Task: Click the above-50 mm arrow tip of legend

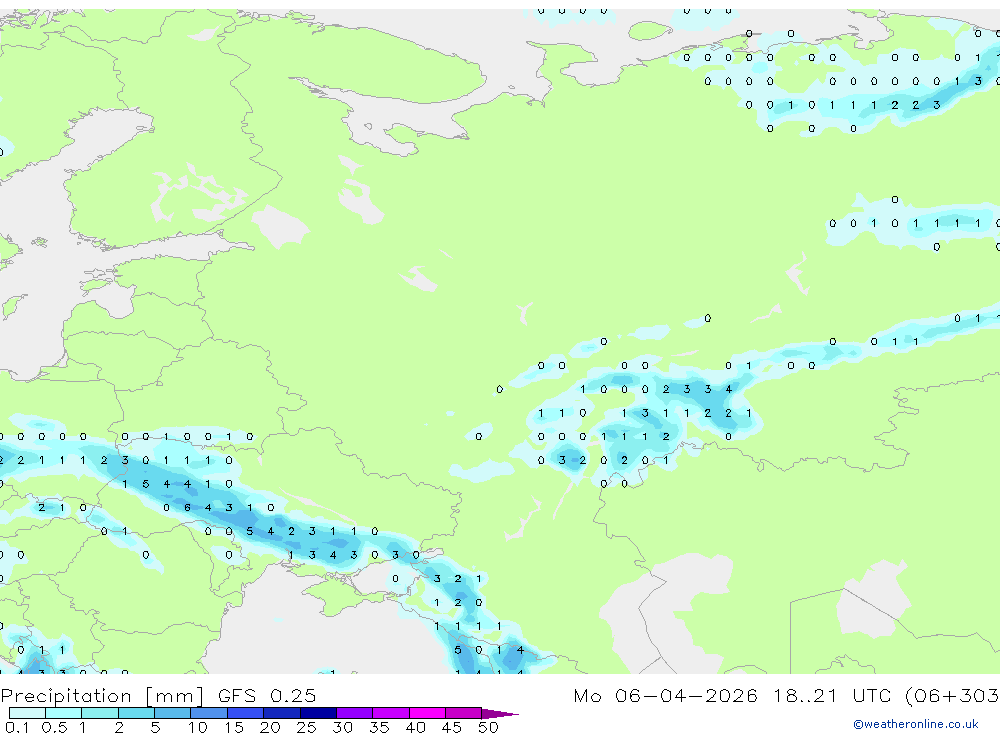Action: coord(500,713)
